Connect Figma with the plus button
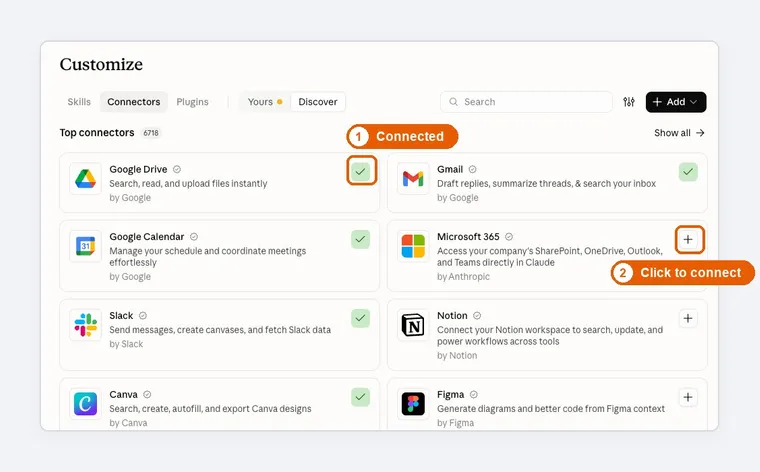 click(x=688, y=397)
